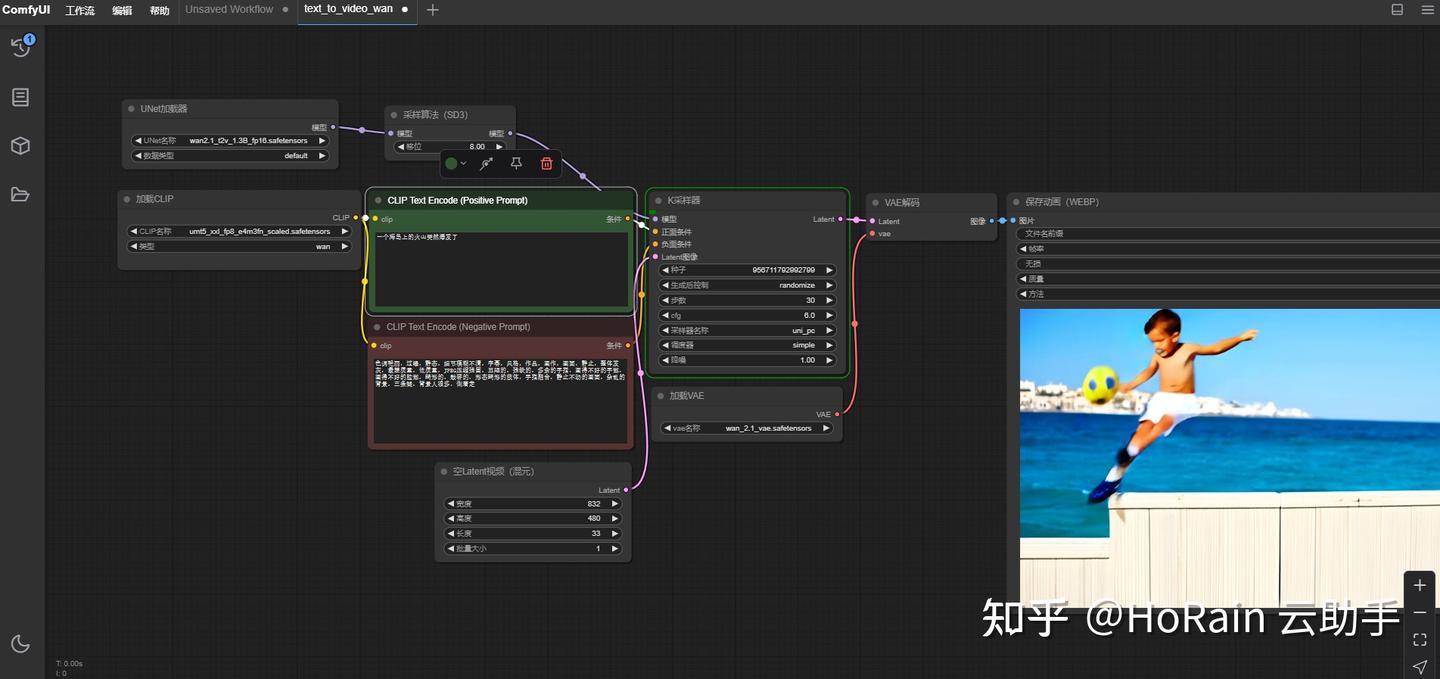1440x679 pixels.
Task: Open the 工作流 menu
Action: coord(80,10)
